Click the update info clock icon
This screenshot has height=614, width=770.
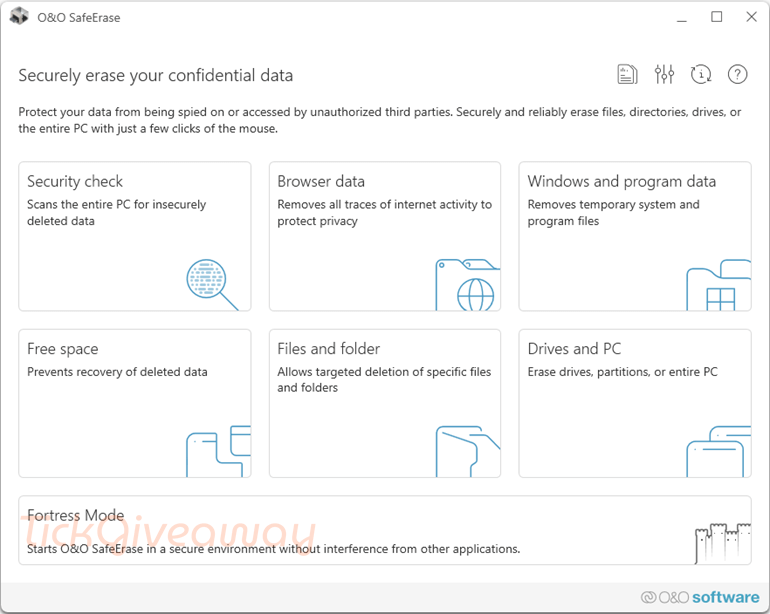pos(701,75)
